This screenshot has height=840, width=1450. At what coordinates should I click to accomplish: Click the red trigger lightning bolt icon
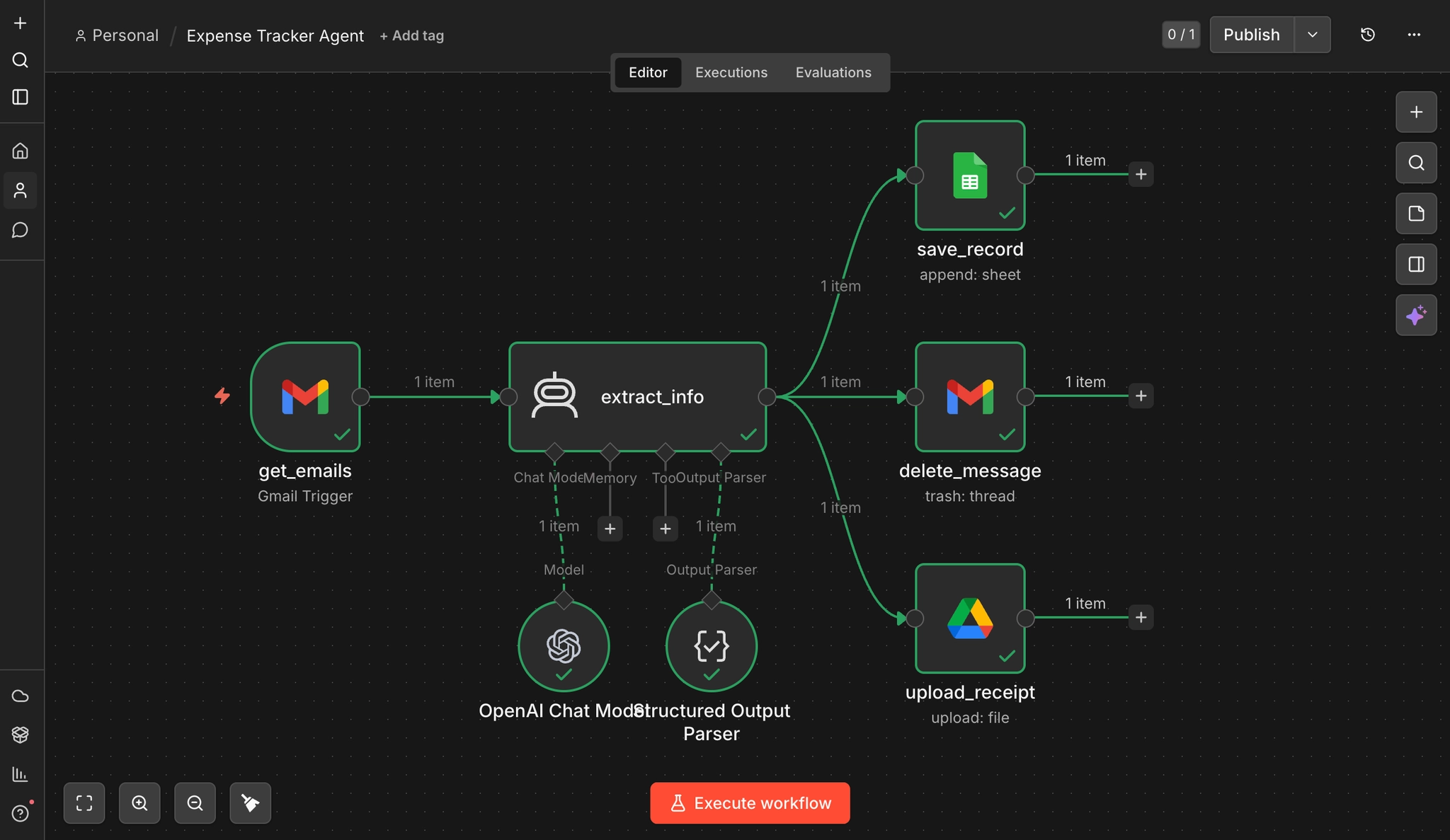coord(222,396)
